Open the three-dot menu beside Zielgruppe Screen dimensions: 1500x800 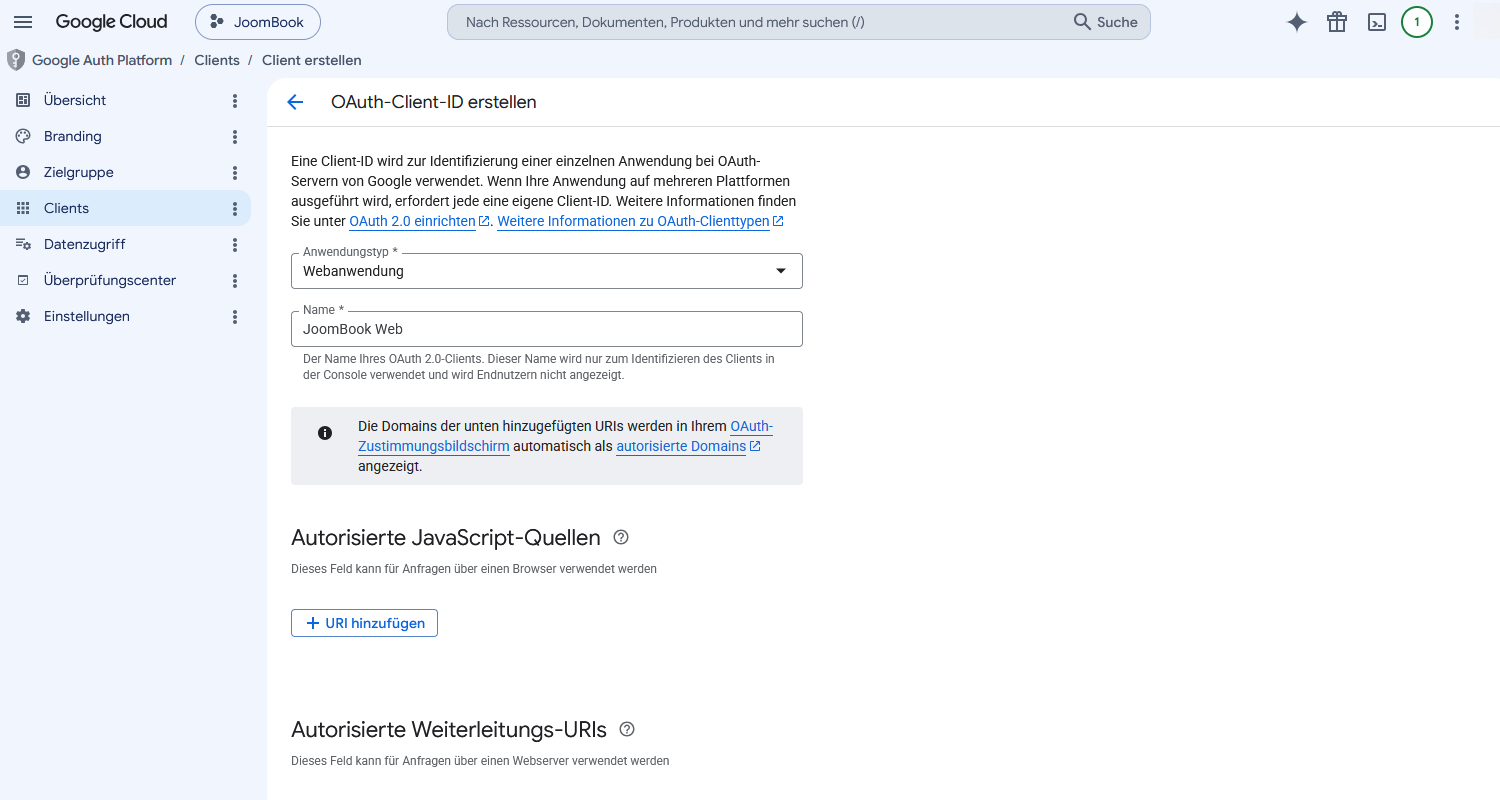pos(235,172)
